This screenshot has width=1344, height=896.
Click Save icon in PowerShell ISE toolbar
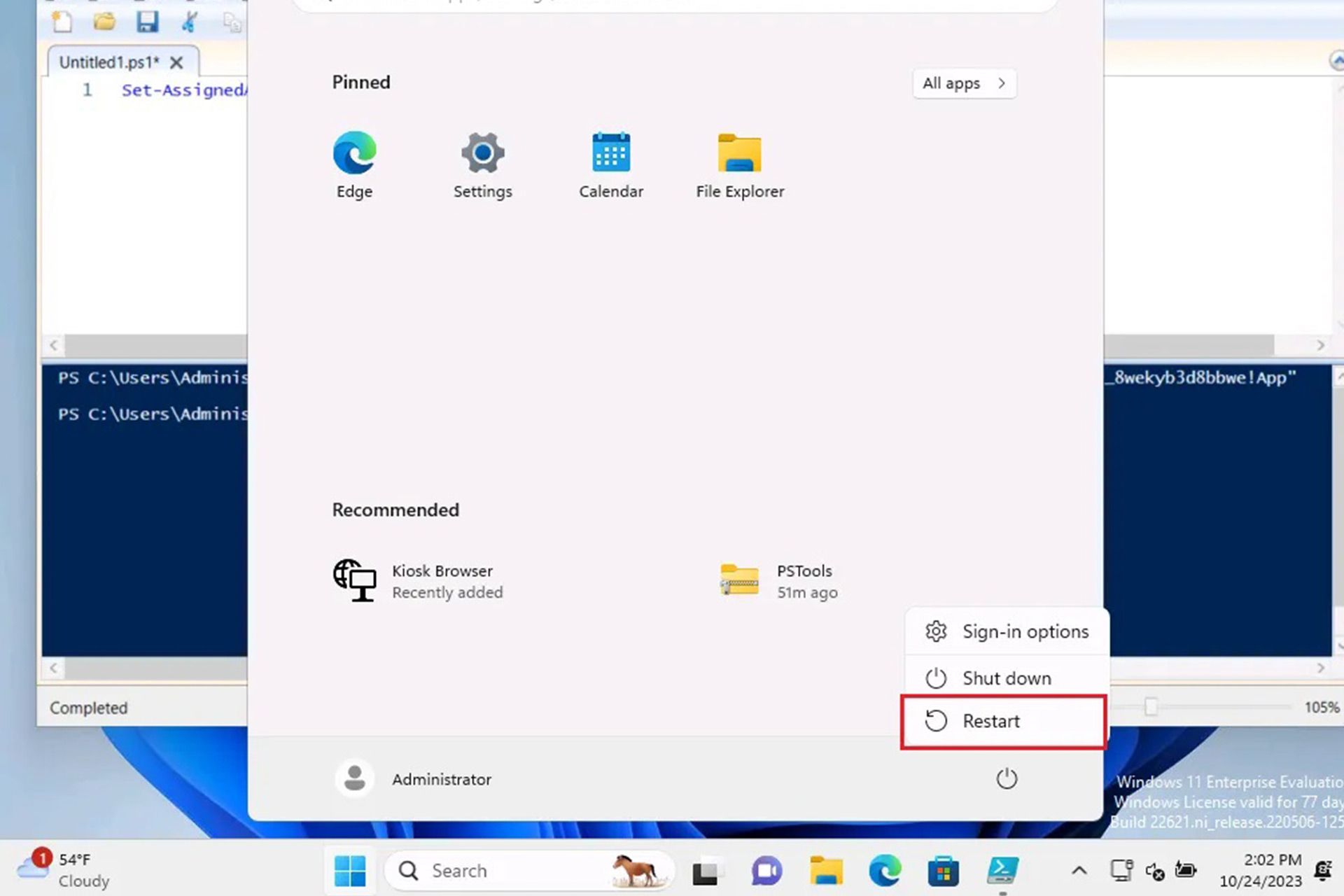[x=147, y=21]
